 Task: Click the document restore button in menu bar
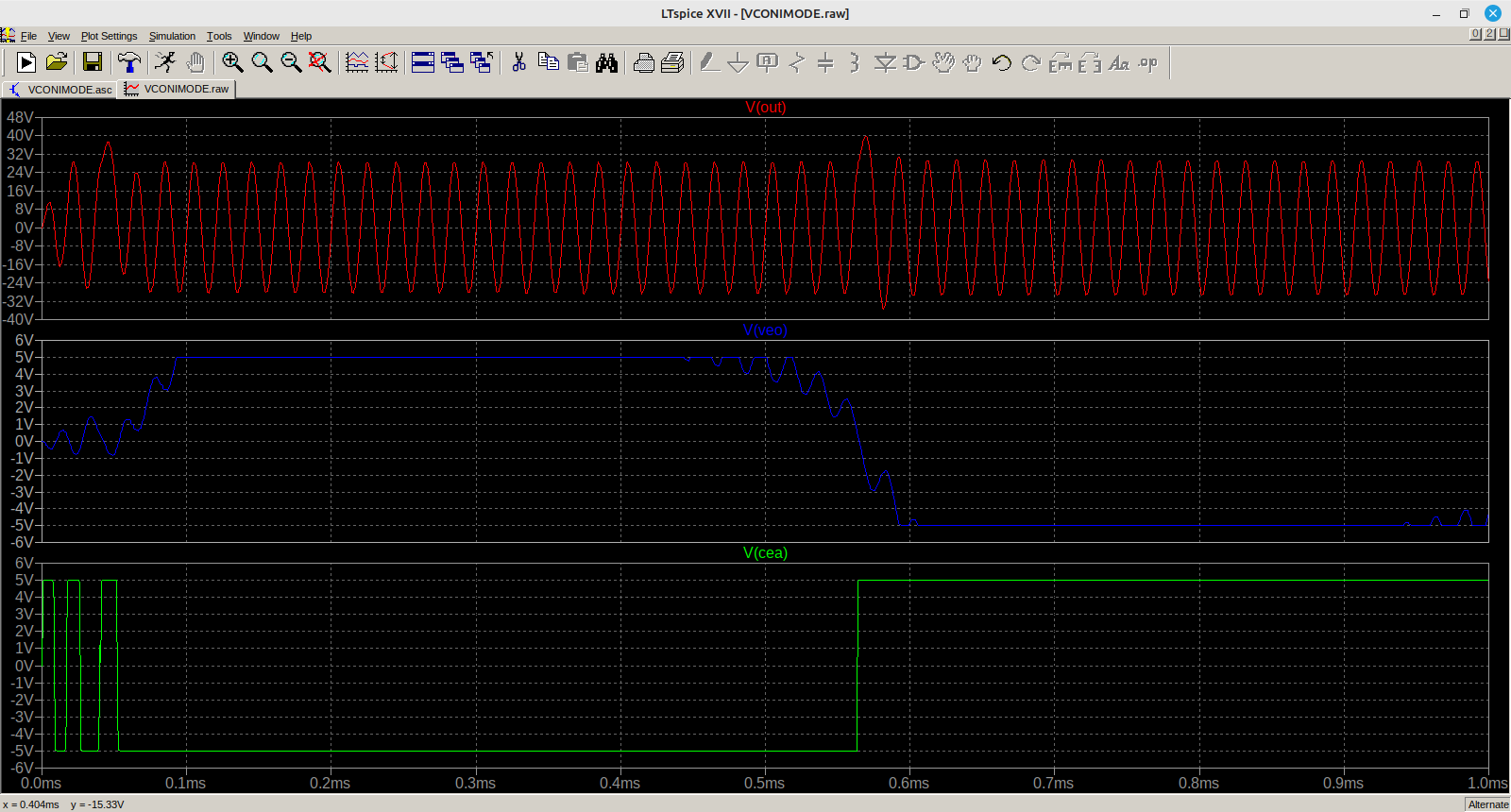coord(1489,34)
